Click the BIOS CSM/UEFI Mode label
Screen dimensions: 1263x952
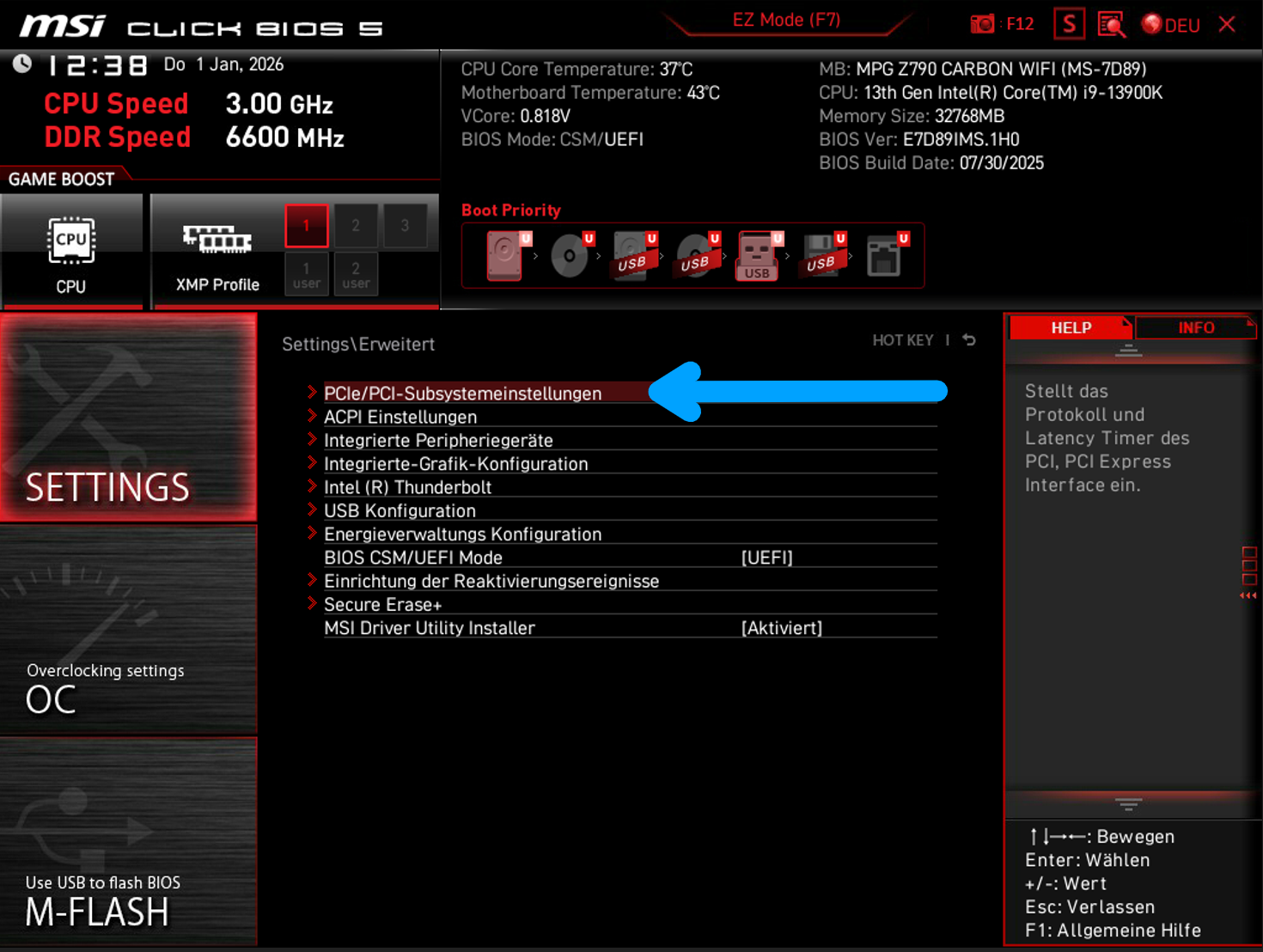413,558
